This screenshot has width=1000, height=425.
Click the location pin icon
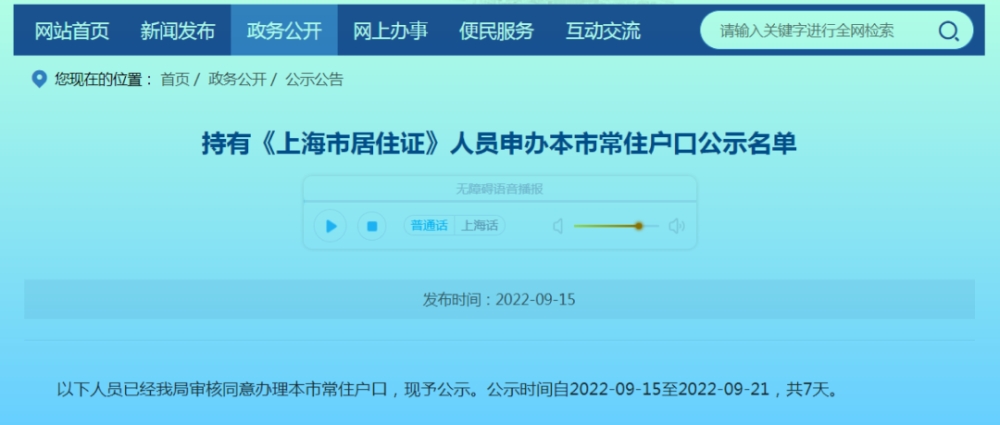40,79
